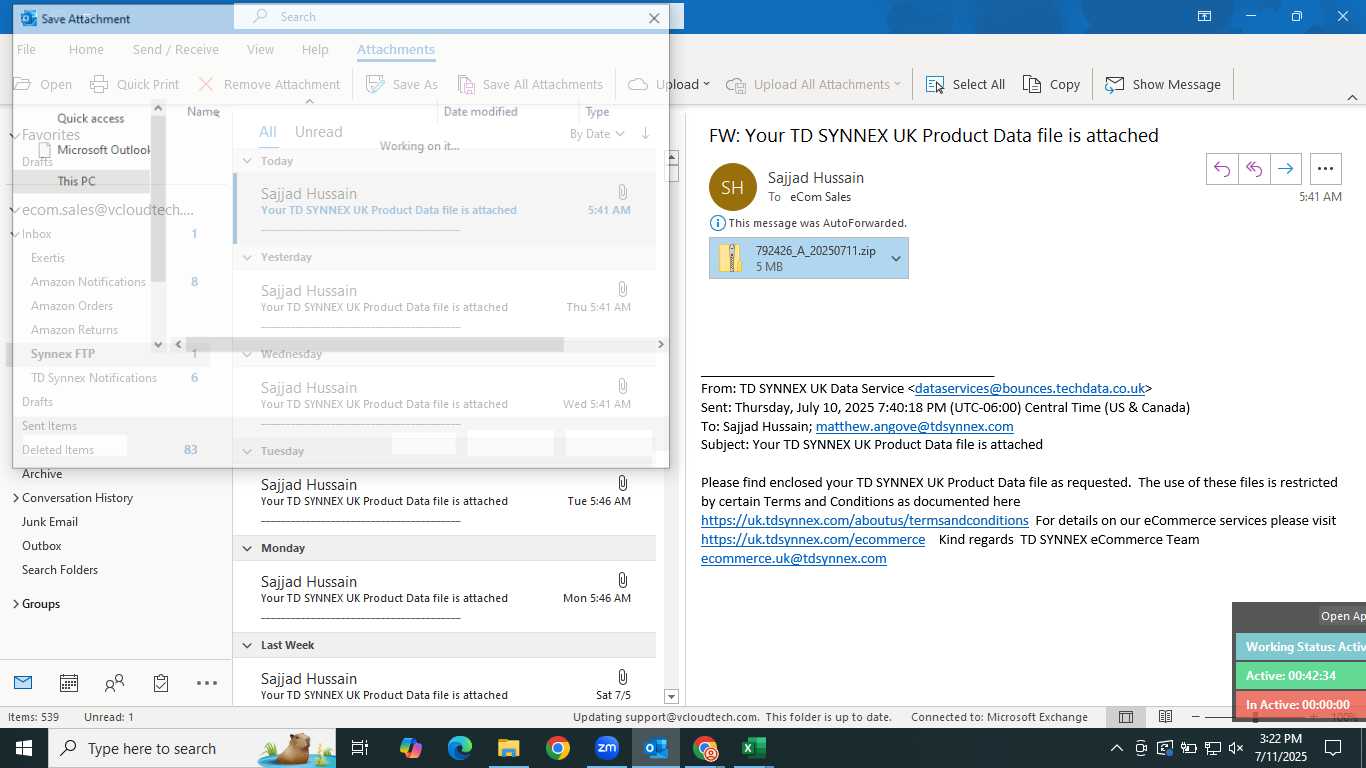Open File Explorer from the taskbar

point(509,748)
